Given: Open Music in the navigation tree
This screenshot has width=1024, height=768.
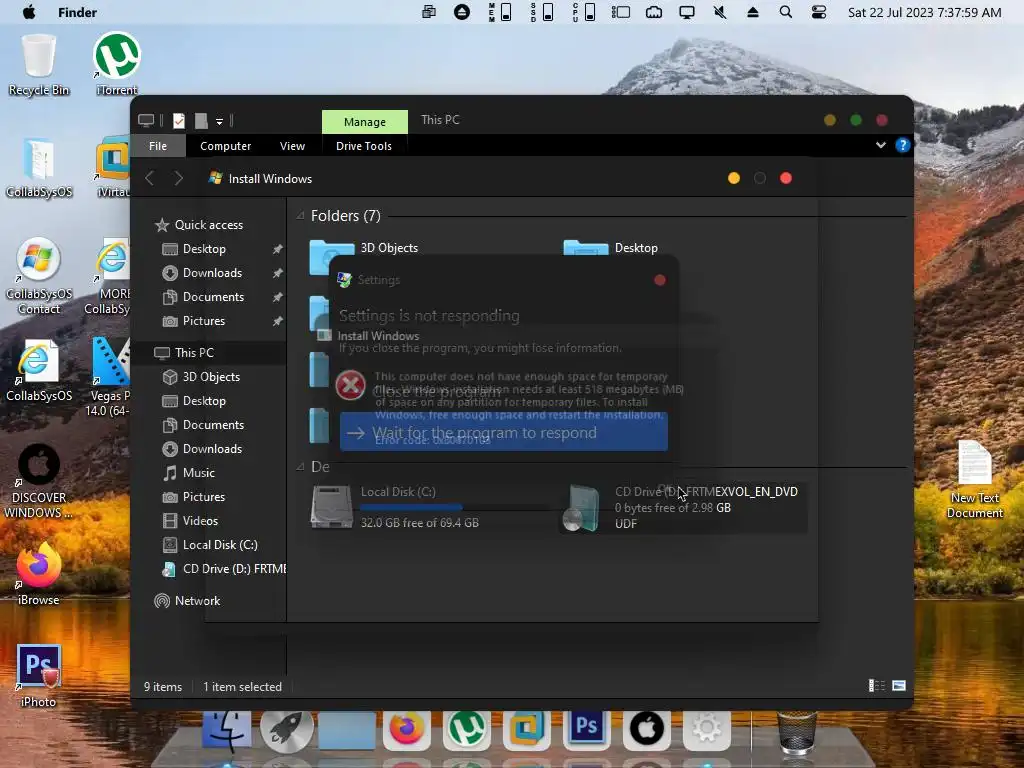Looking at the screenshot, I should tap(189, 473).
